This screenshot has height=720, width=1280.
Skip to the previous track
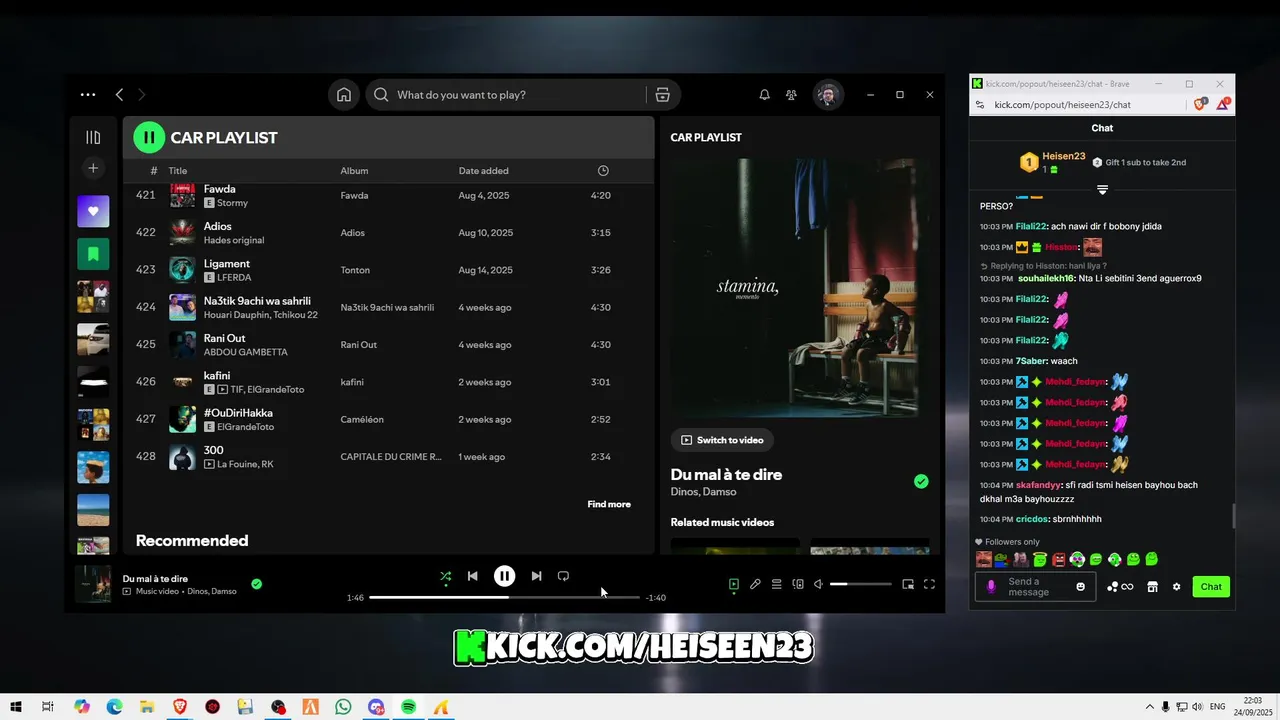coord(473,576)
